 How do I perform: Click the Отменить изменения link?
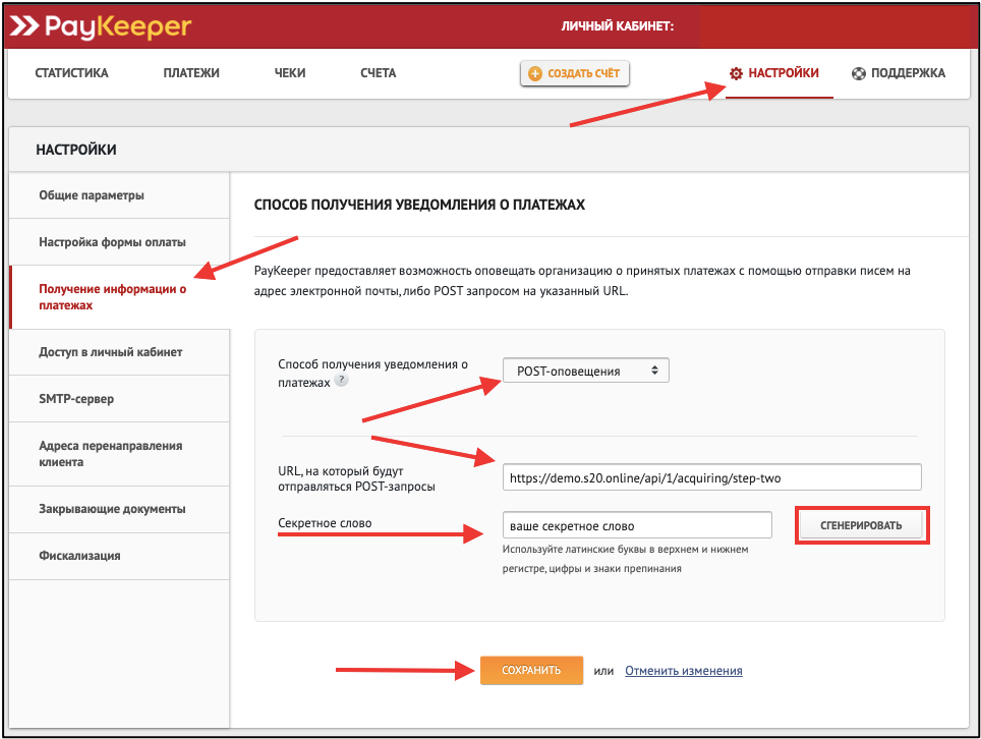(683, 671)
